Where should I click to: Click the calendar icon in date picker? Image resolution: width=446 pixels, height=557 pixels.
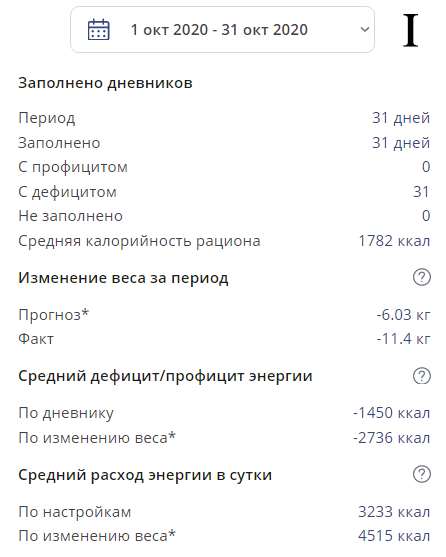98,29
